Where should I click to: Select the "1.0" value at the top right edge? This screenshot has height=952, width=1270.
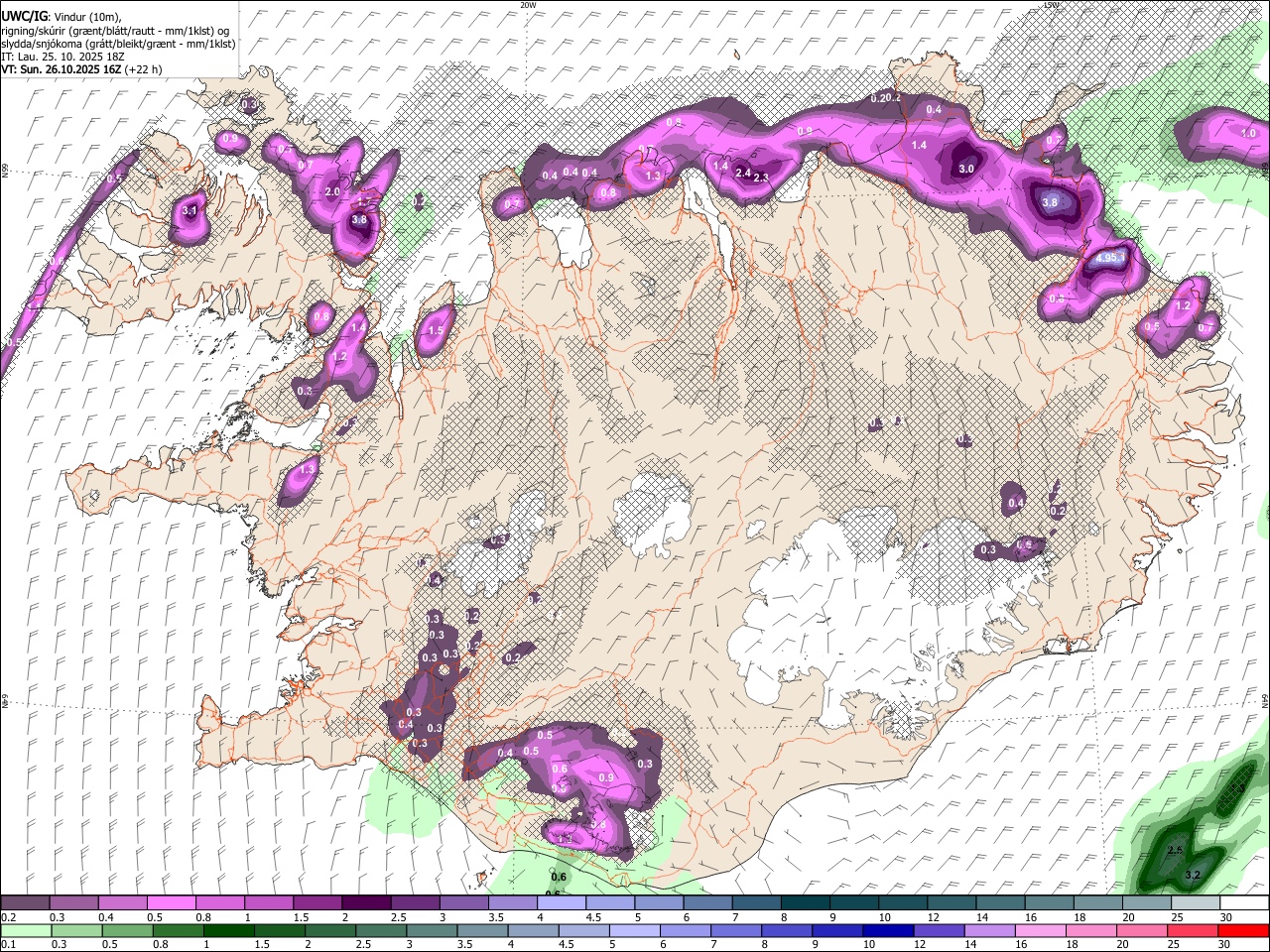(1248, 133)
